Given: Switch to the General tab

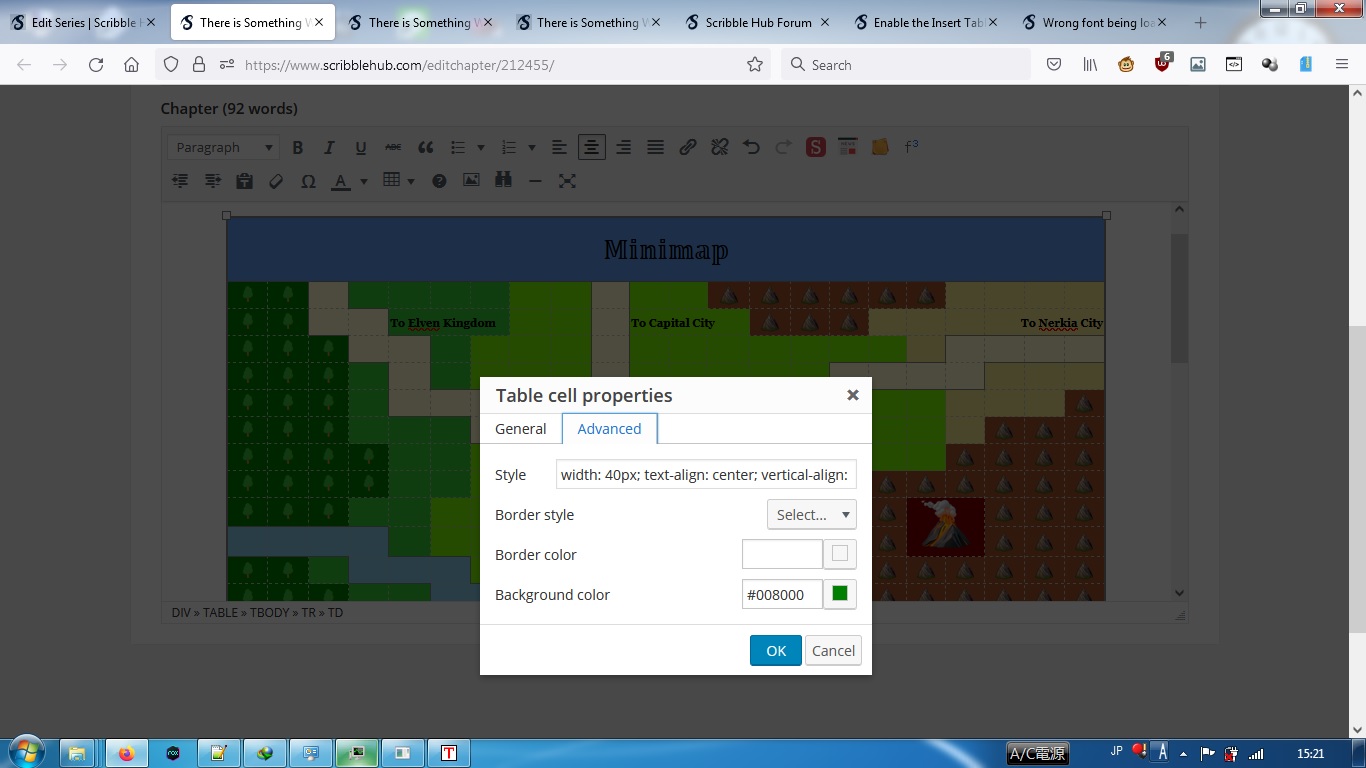Looking at the screenshot, I should 520,429.
